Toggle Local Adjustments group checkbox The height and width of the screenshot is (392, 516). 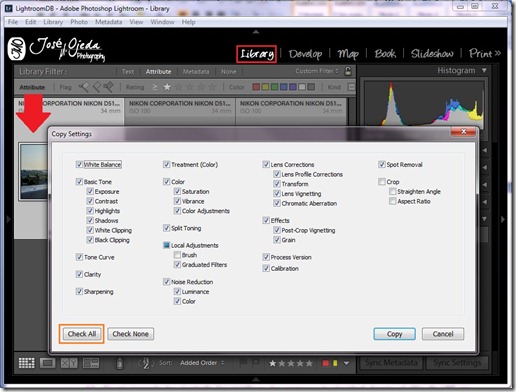point(166,245)
